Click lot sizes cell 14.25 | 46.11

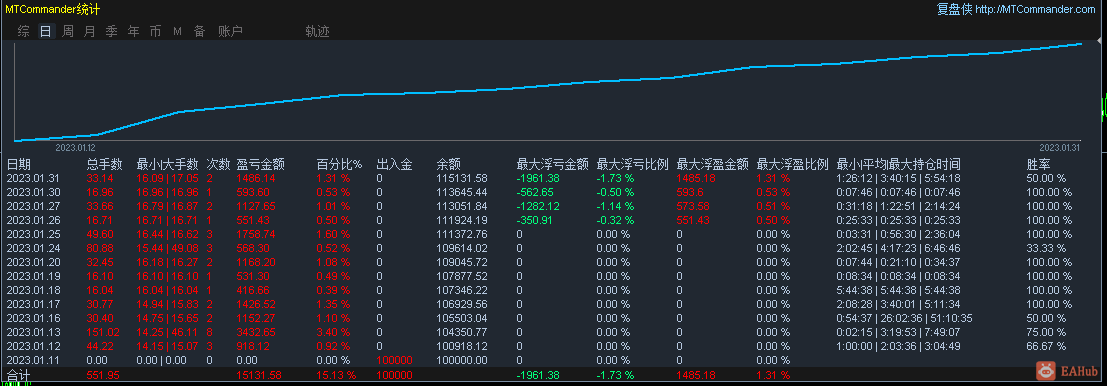point(167,332)
